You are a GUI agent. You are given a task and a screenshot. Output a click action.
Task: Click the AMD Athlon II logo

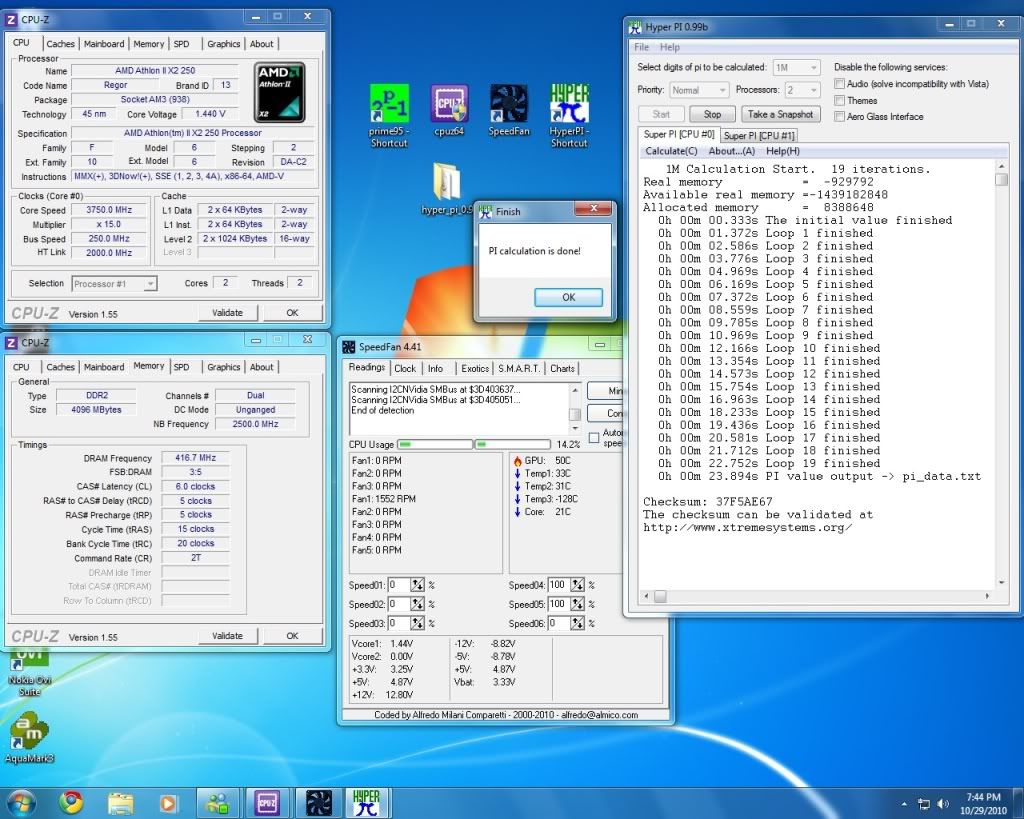279,92
